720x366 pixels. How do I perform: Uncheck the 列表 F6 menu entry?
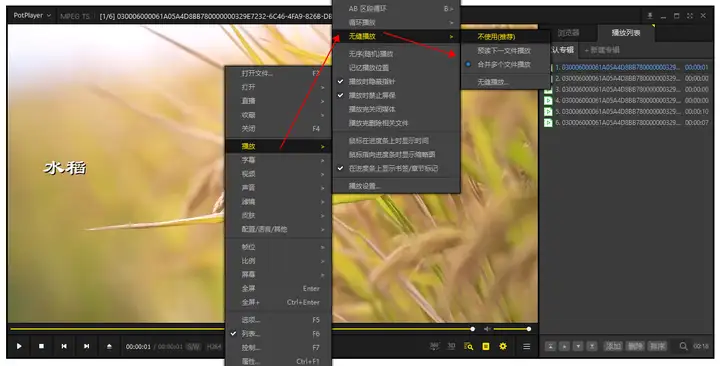click(x=278, y=334)
